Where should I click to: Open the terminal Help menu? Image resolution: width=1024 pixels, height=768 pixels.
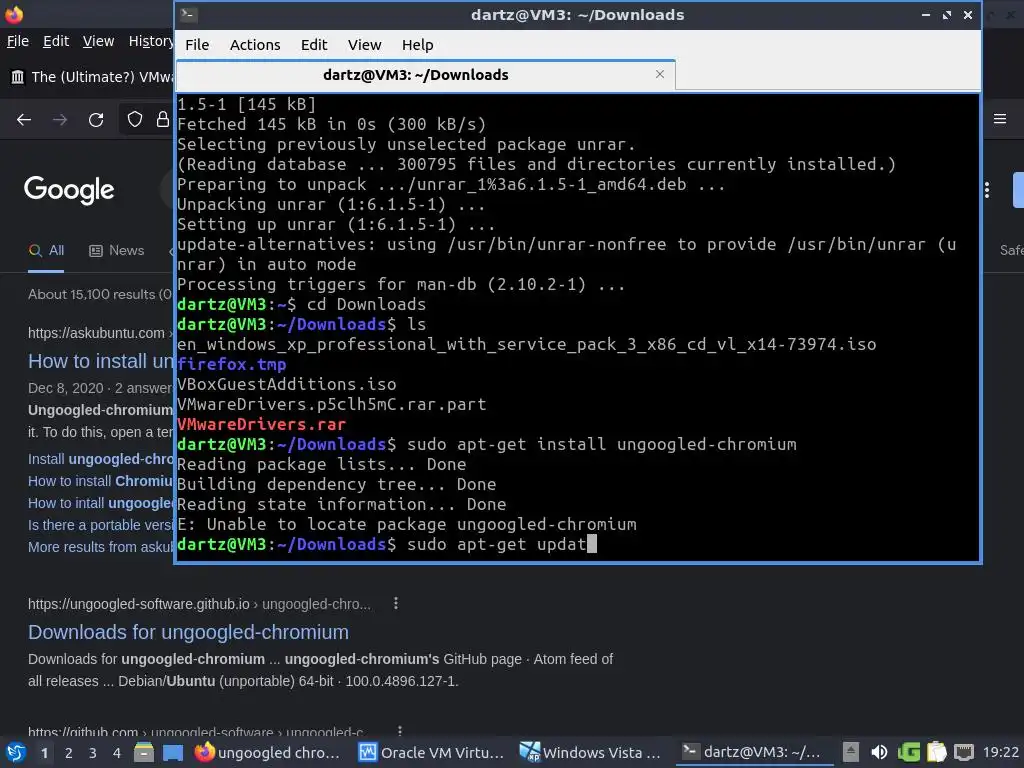point(417,45)
